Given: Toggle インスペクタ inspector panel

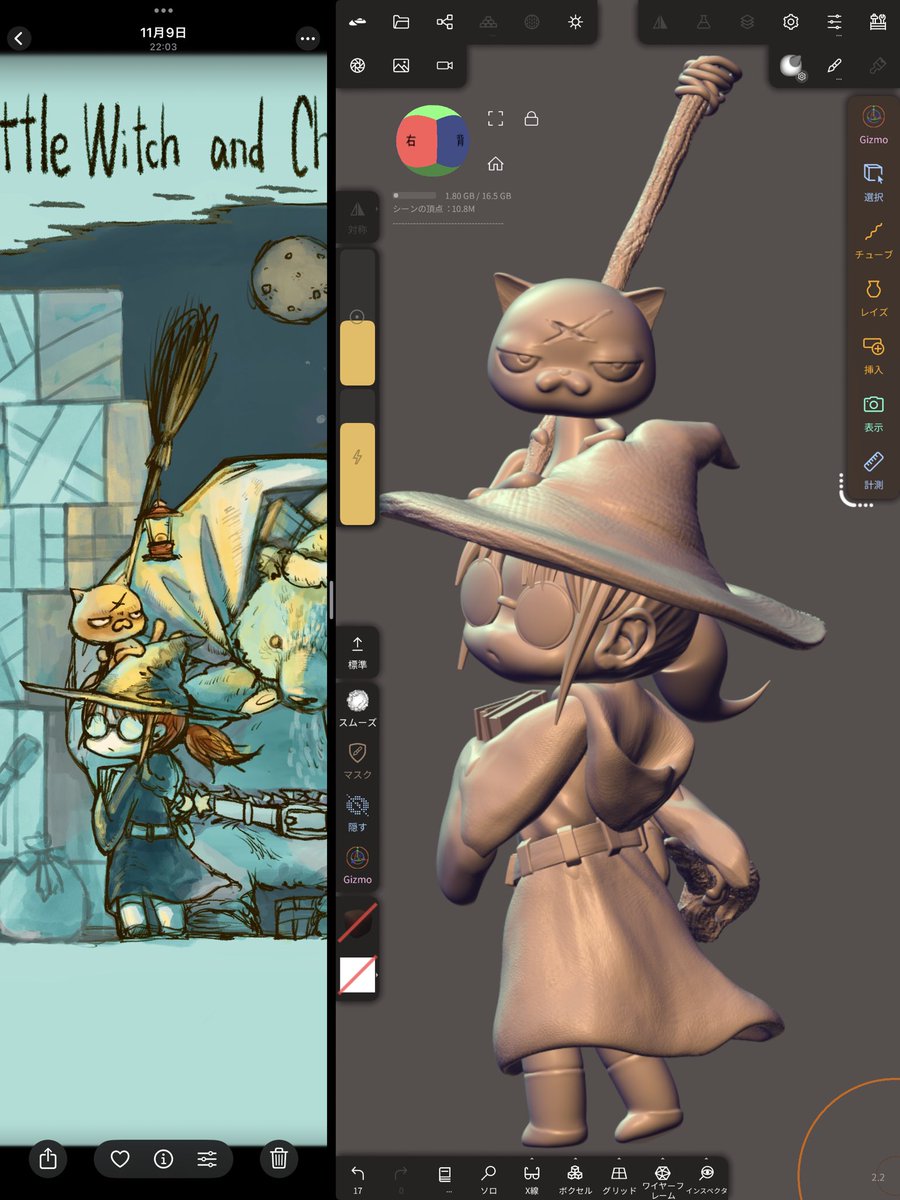Looking at the screenshot, I should (x=706, y=1178).
